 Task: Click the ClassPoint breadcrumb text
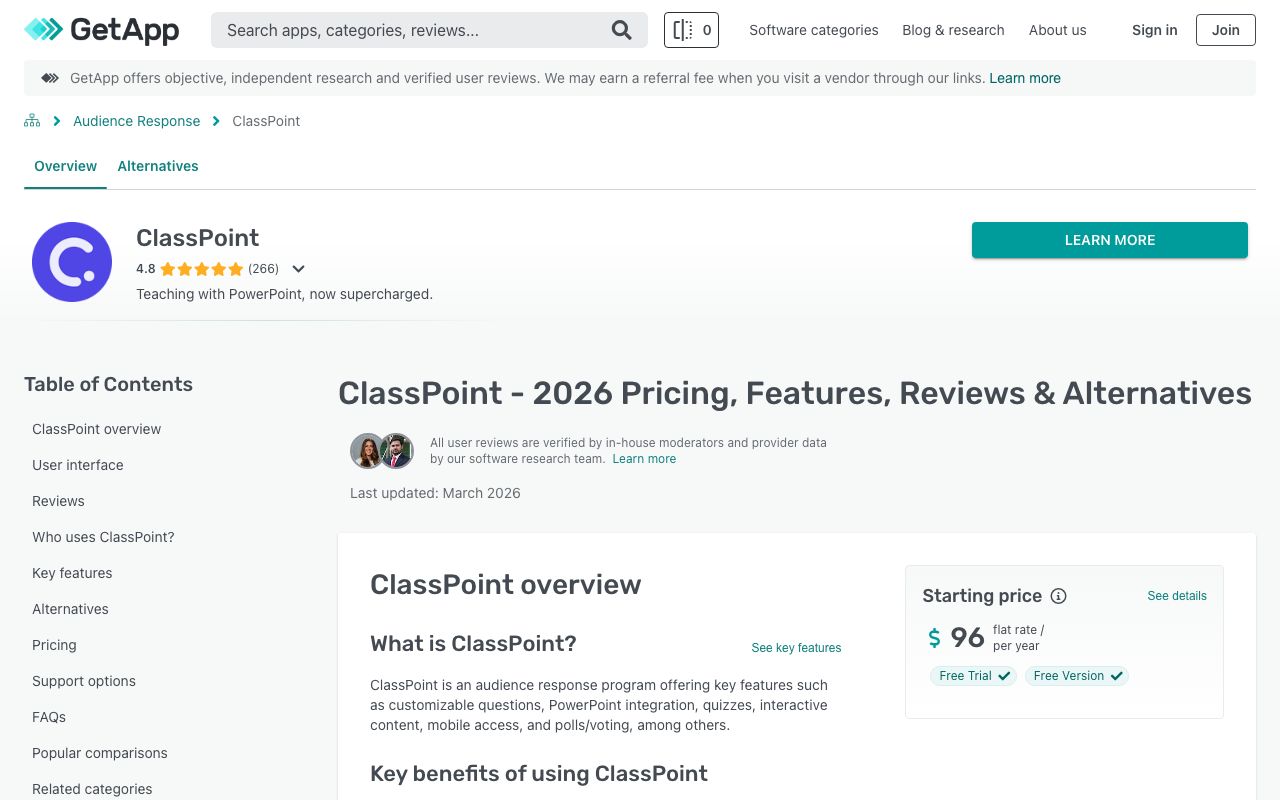point(266,121)
